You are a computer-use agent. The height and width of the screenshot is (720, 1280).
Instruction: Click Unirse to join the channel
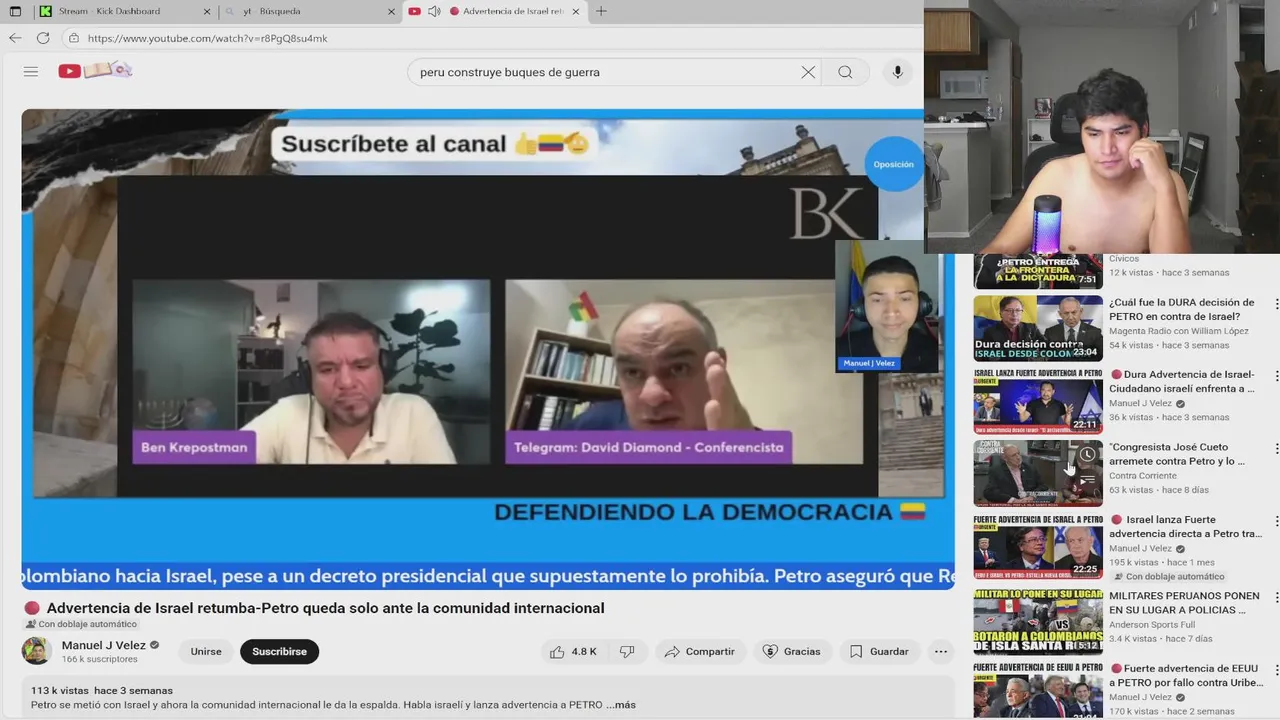coord(206,652)
